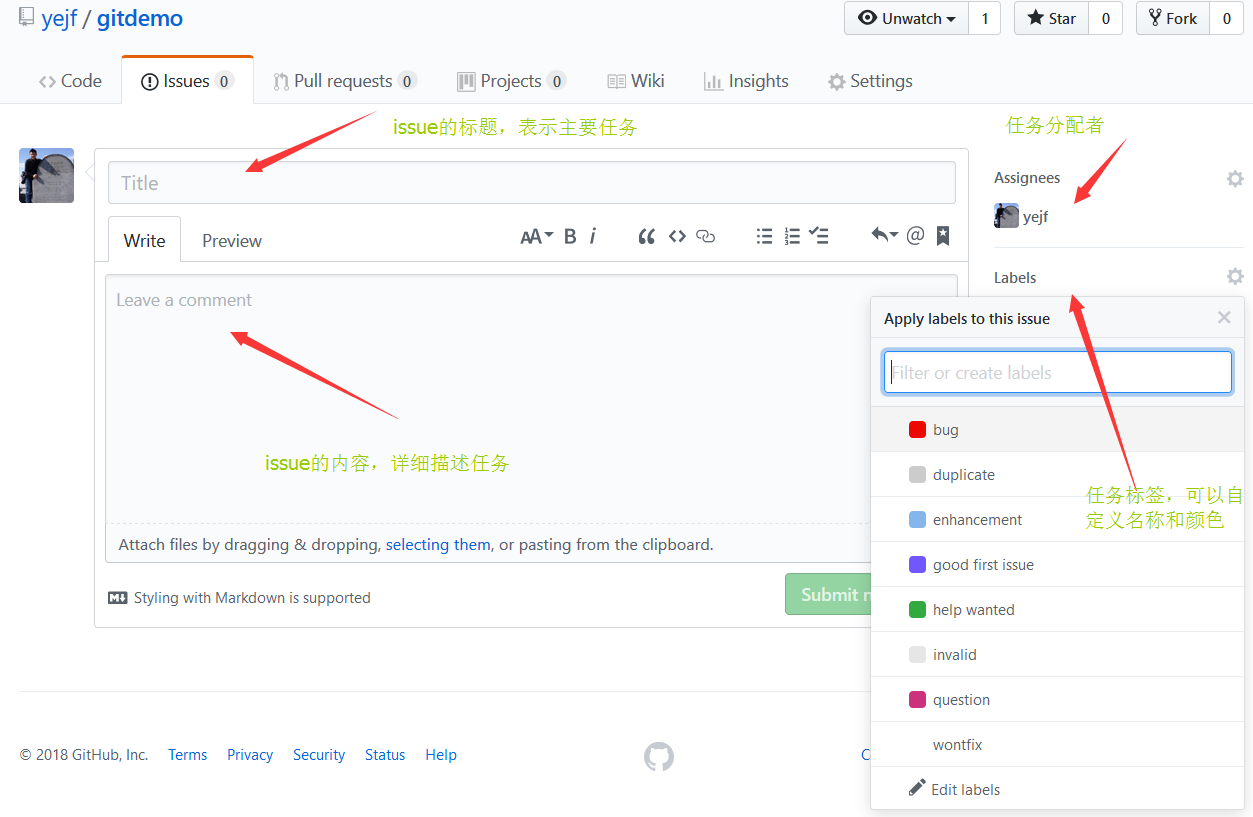Open the Status footer link
This screenshot has height=817, width=1253.
[x=385, y=755]
